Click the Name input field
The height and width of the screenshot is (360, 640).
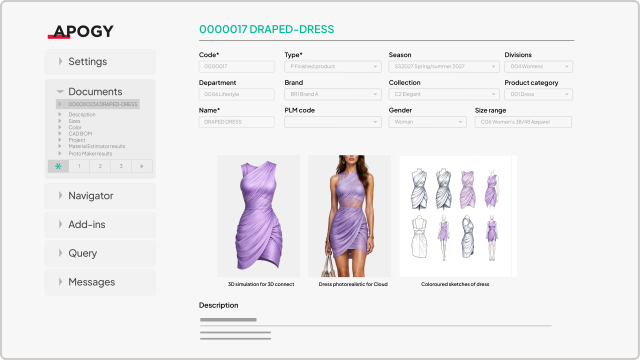236,122
